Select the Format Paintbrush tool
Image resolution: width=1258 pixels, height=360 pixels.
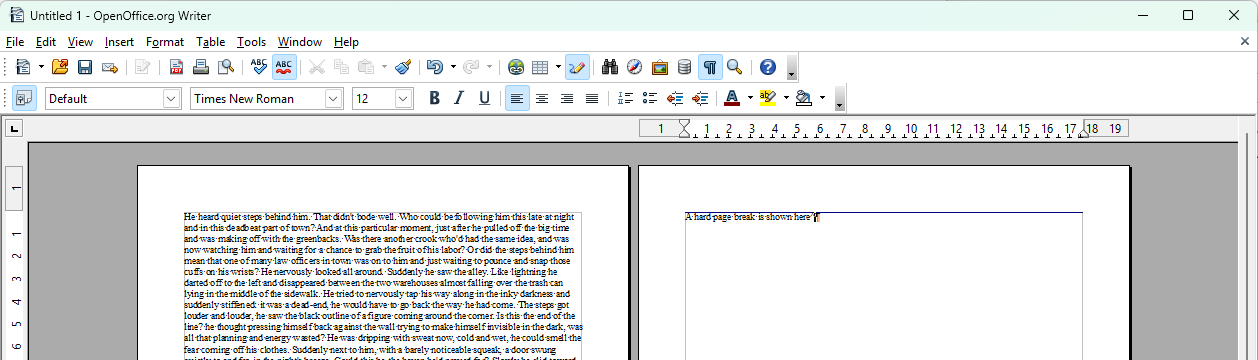pos(403,67)
